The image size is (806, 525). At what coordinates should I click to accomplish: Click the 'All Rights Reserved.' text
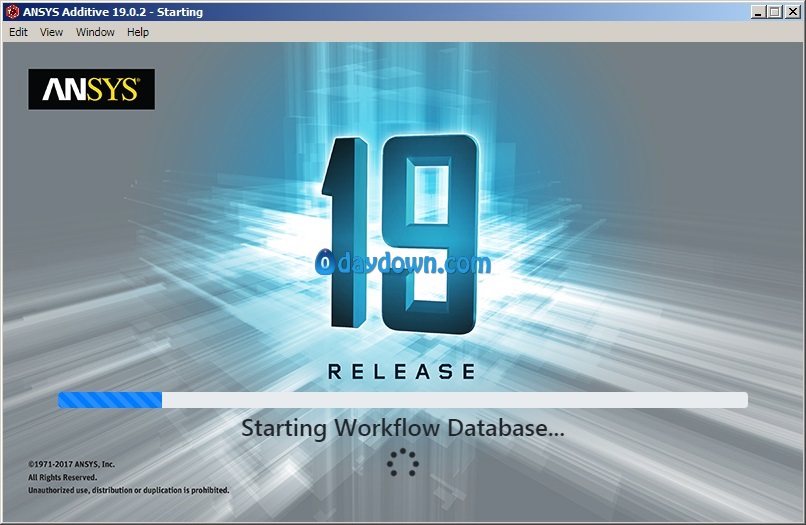(x=62, y=477)
